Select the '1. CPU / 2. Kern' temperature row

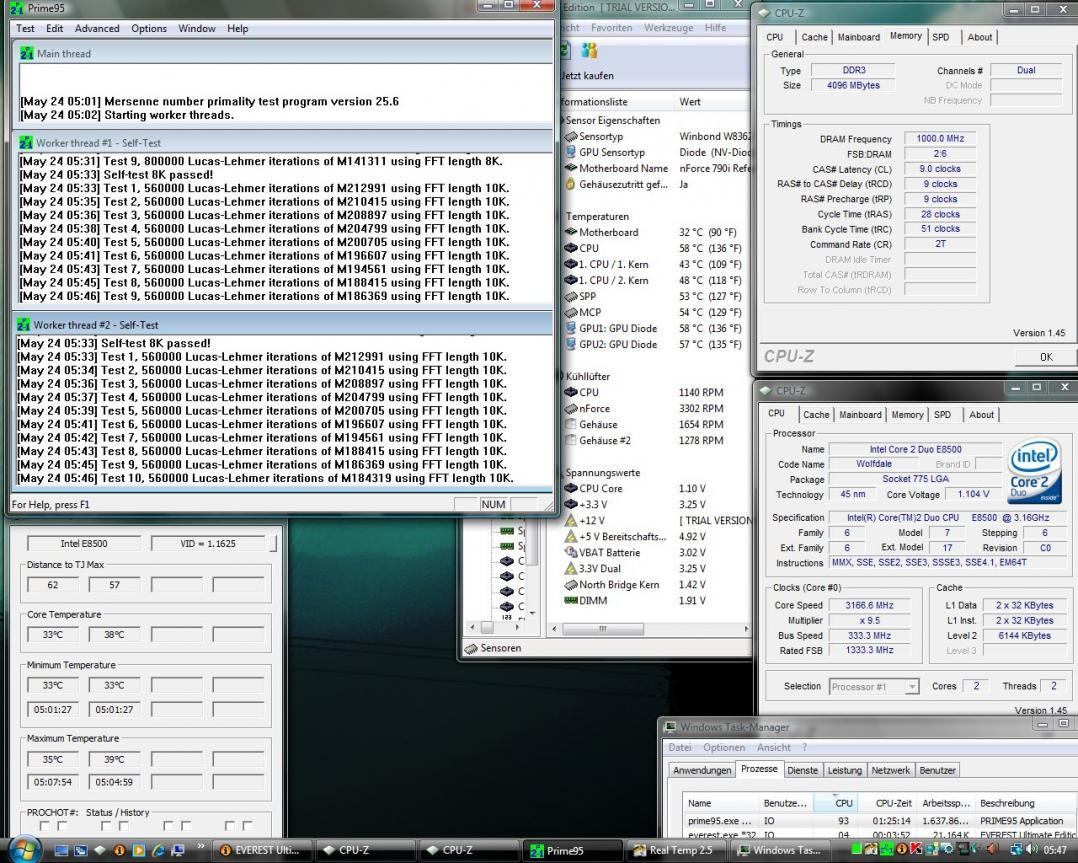pos(655,281)
